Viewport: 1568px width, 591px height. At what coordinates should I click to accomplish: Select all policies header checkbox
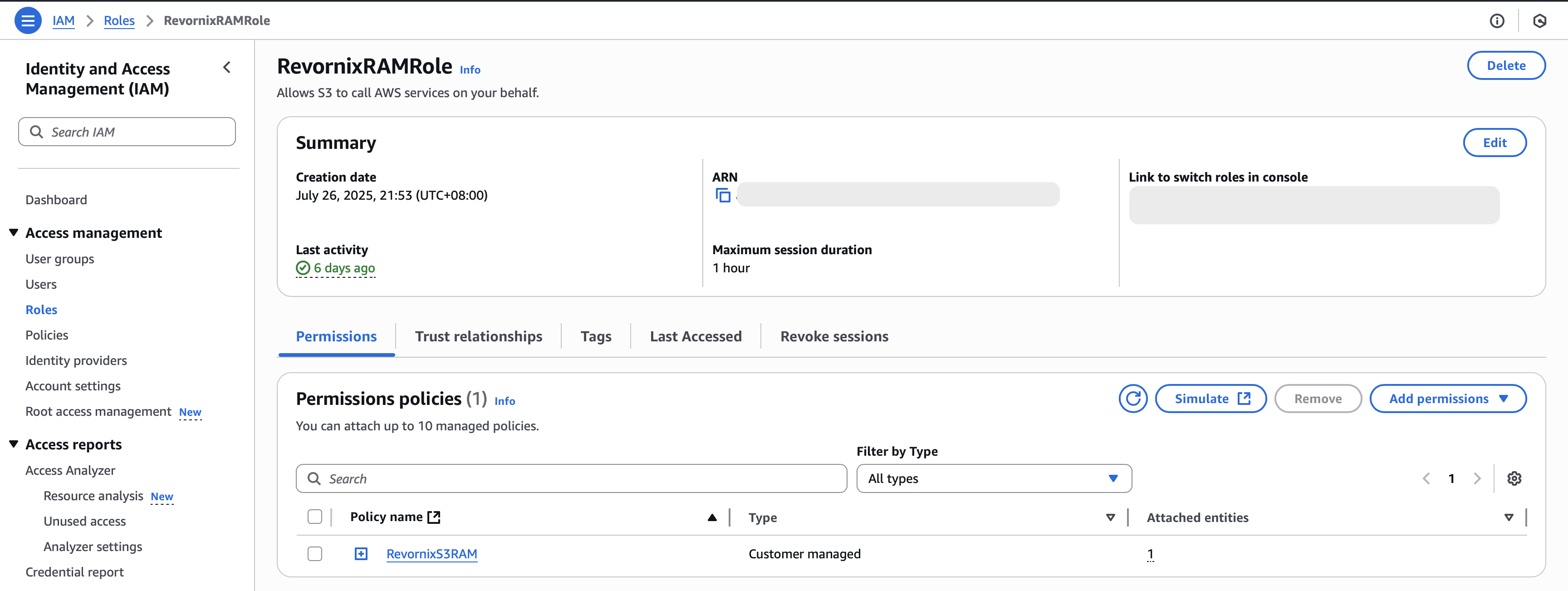pyautogui.click(x=315, y=517)
